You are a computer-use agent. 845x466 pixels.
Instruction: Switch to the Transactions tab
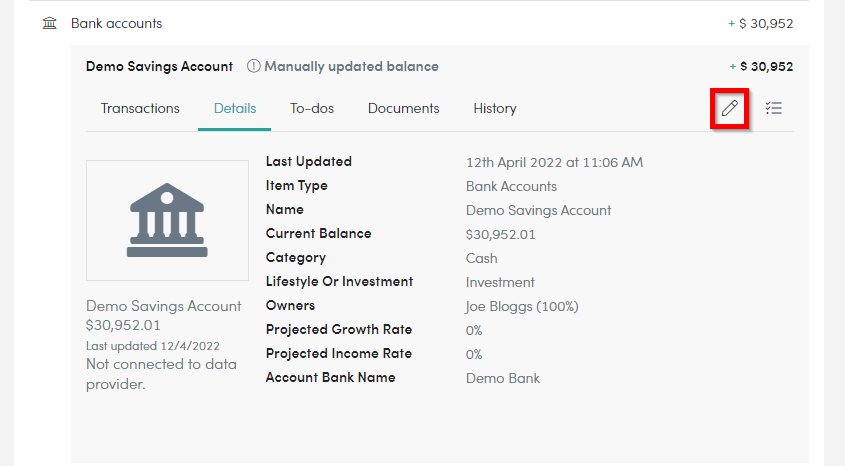tap(140, 108)
